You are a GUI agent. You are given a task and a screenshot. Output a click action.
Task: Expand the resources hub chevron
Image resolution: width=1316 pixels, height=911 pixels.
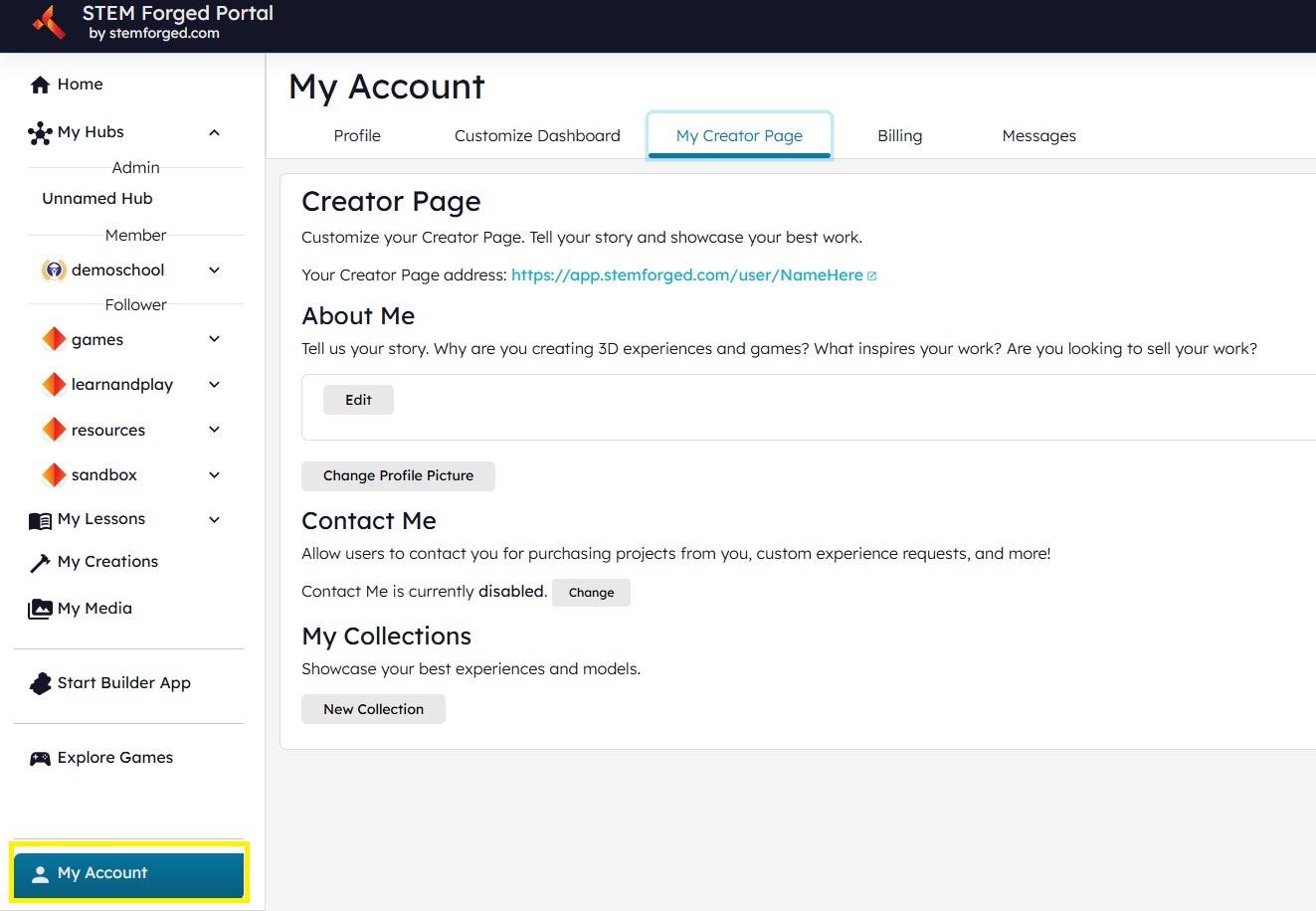click(214, 430)
